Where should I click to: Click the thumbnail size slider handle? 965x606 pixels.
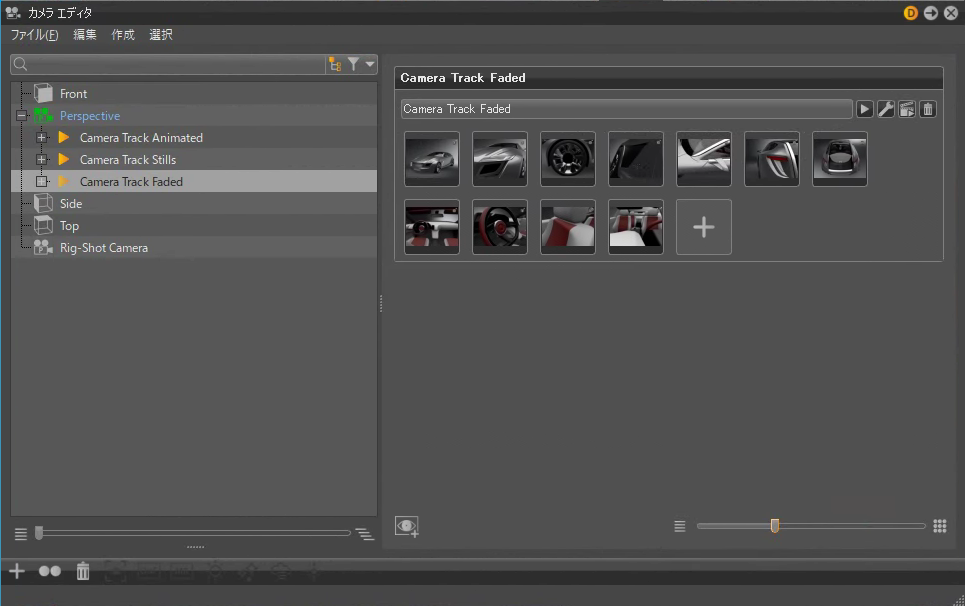coord(775,525)
